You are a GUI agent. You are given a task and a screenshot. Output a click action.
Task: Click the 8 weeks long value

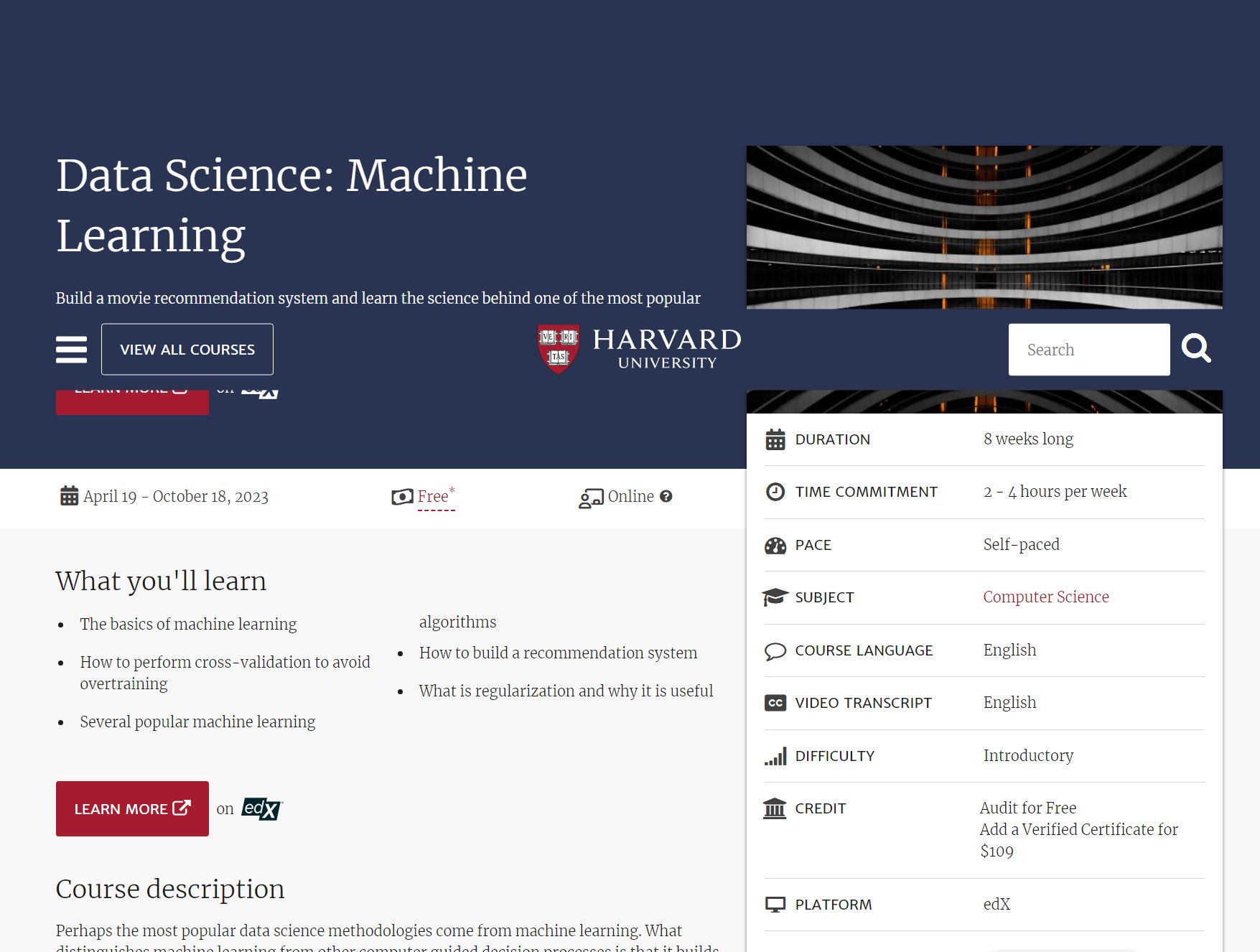1028,439
